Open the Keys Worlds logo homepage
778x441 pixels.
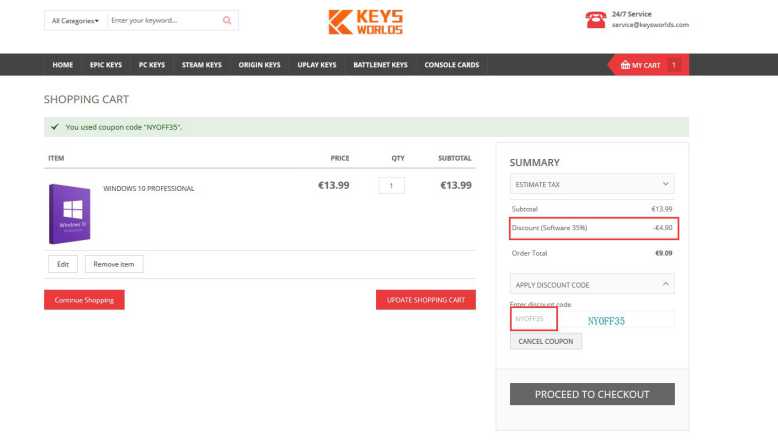(366, 22)
